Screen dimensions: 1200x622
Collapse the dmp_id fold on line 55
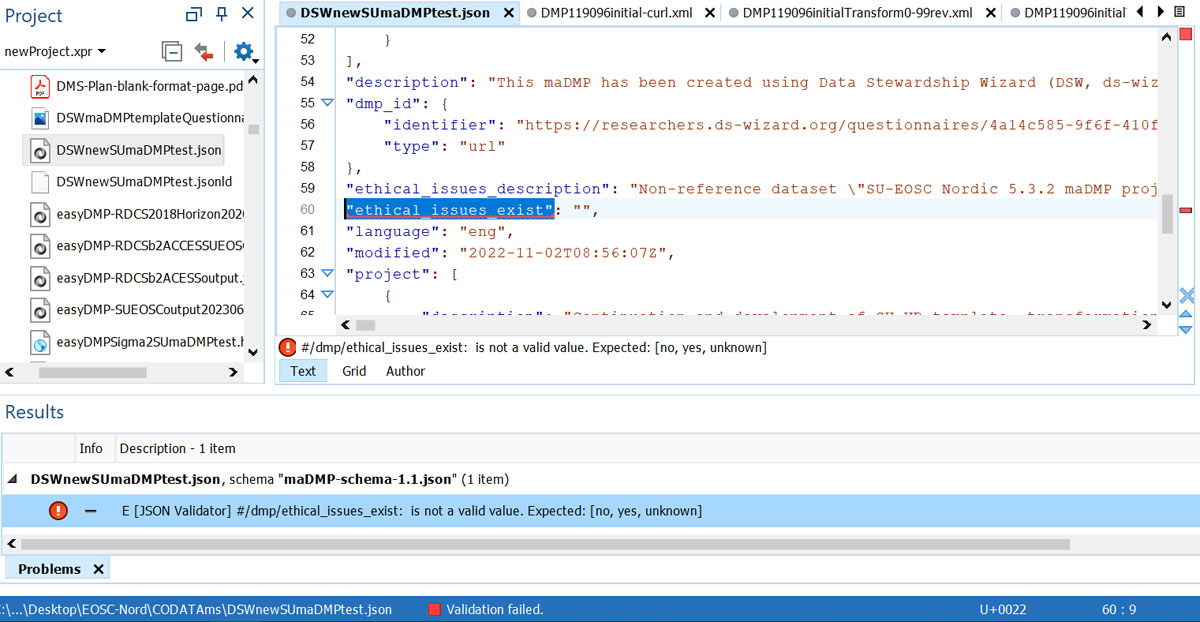tap(327, 103)
